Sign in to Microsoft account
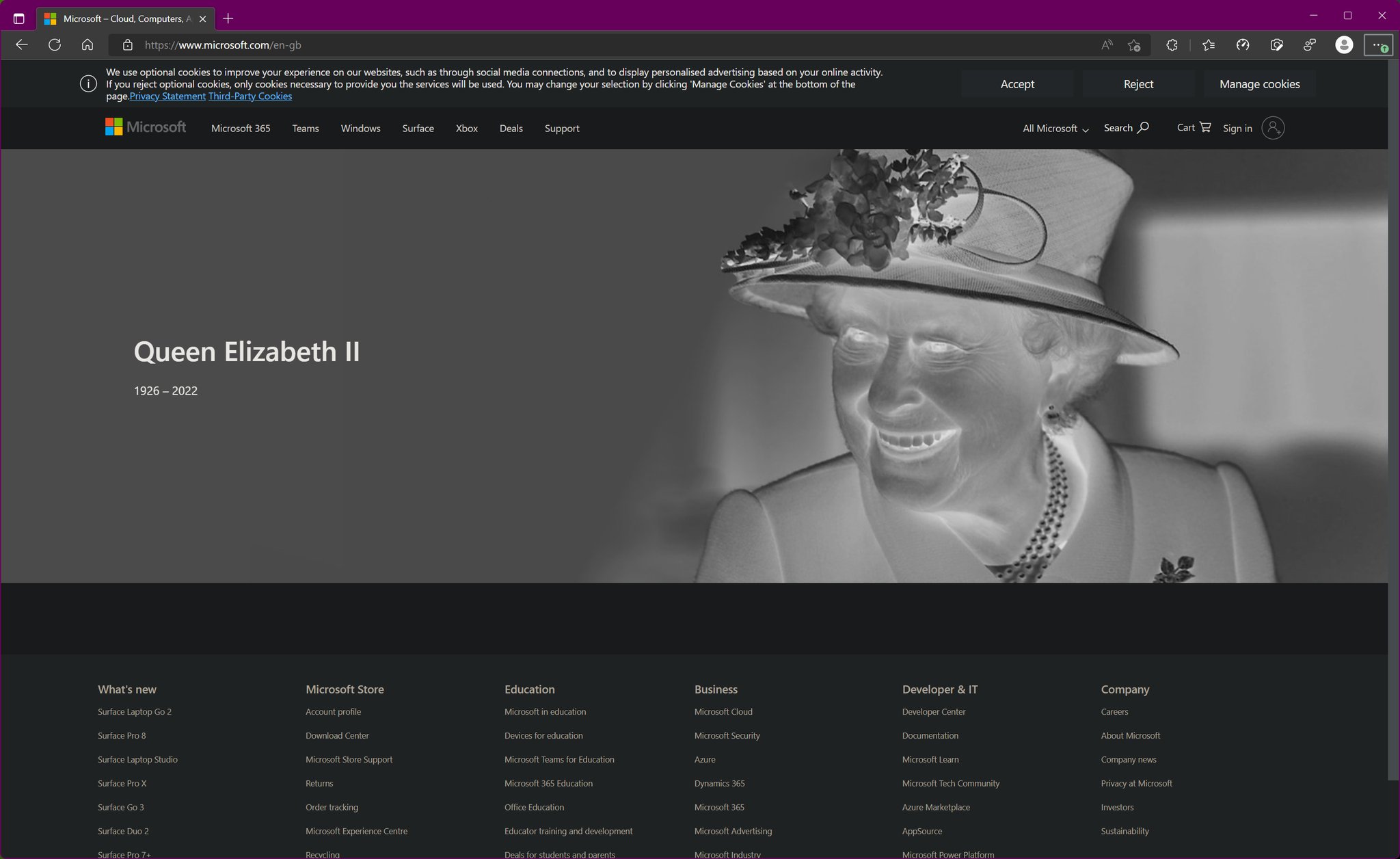Viewport: 1400px width, 859px height. pyautogui.click(x=1237, y=128)
